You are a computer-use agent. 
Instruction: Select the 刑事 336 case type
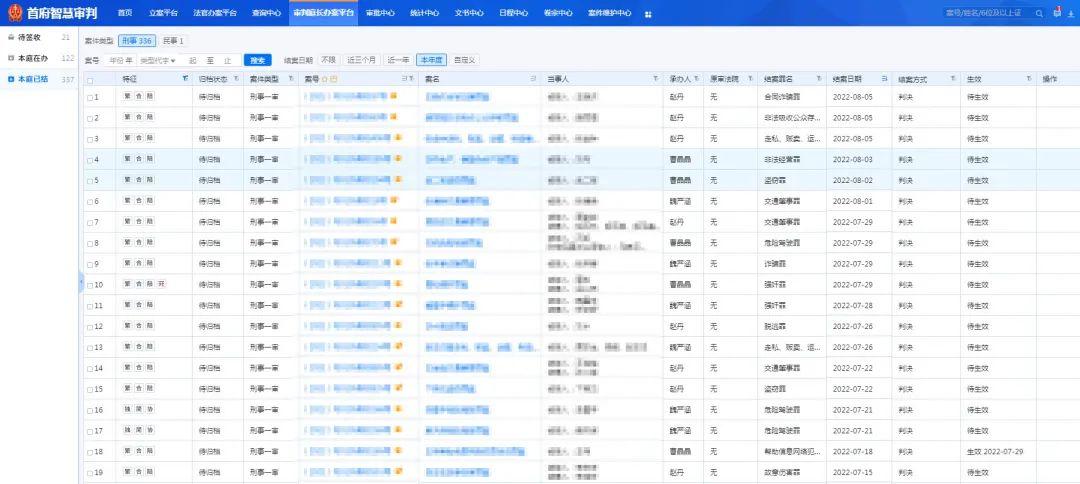(137, 41)
